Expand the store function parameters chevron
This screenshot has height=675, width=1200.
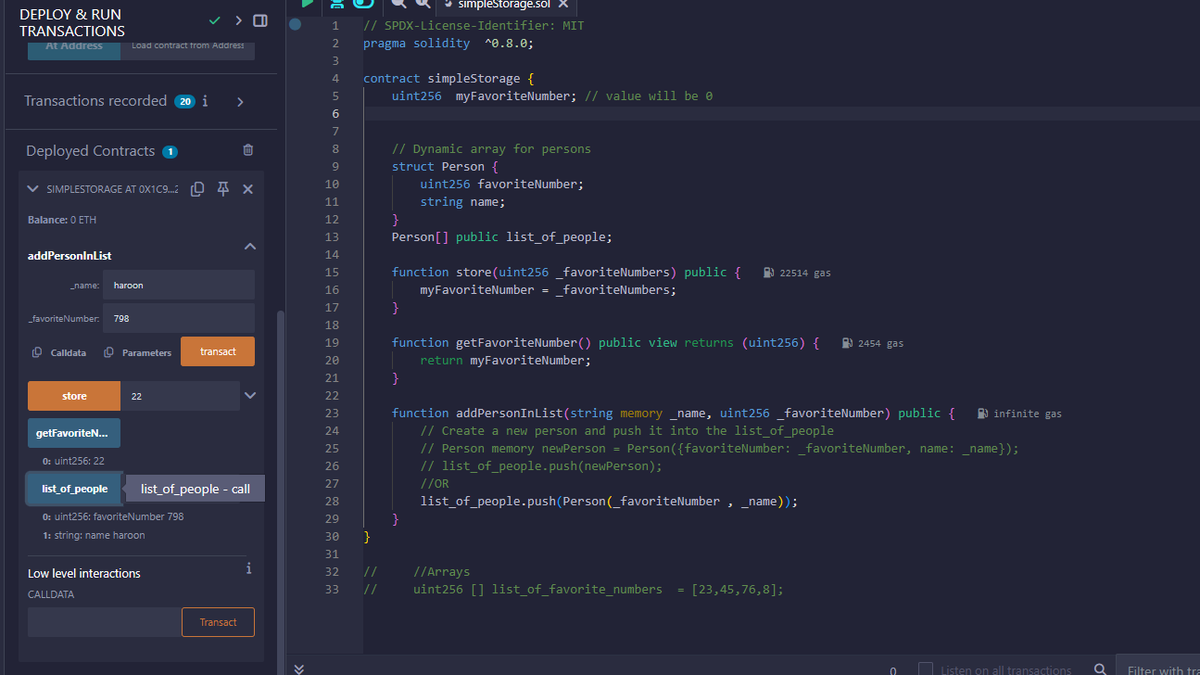(x=250, y=396)
